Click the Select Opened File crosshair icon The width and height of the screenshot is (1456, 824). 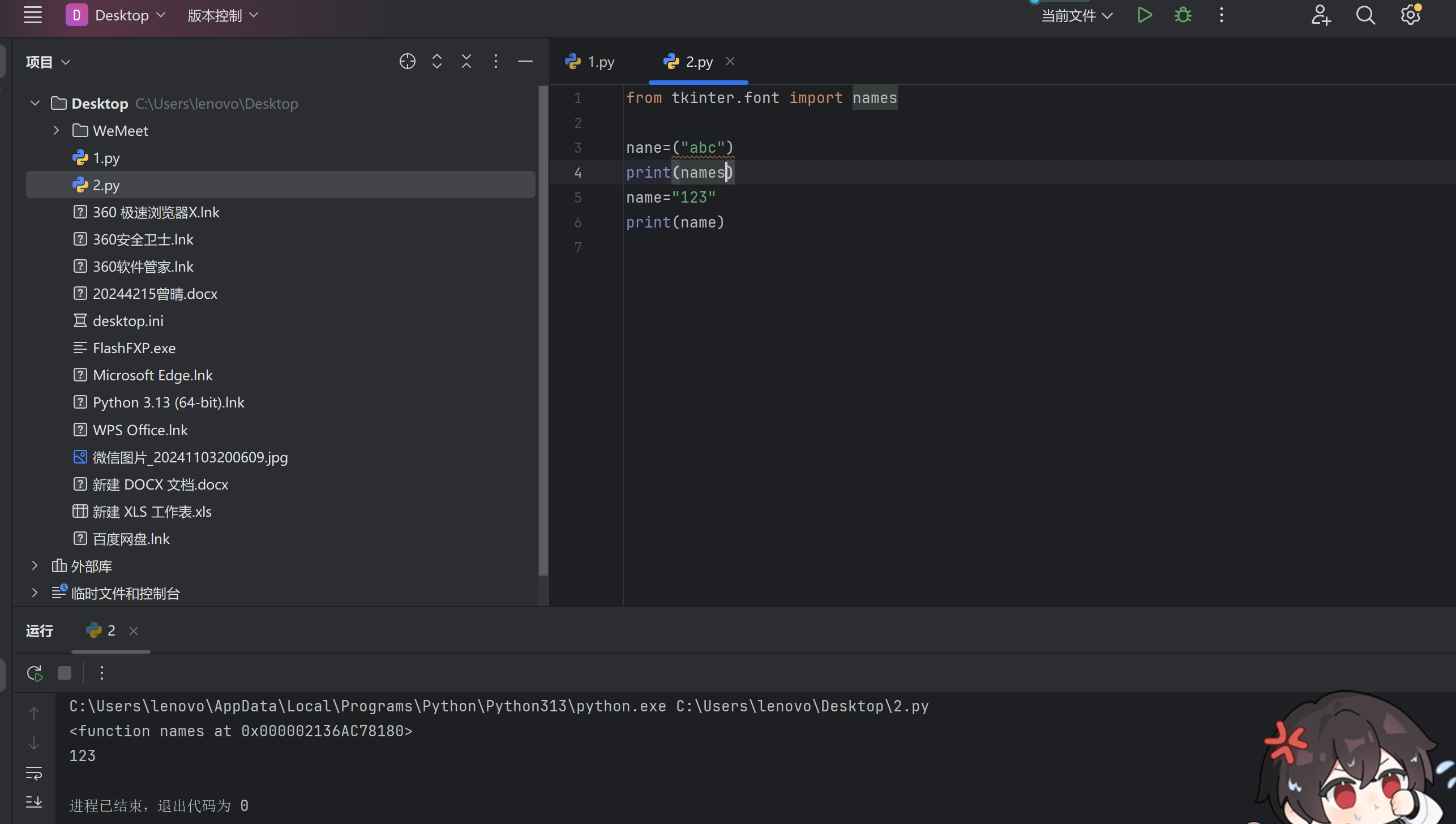point(407,61)
